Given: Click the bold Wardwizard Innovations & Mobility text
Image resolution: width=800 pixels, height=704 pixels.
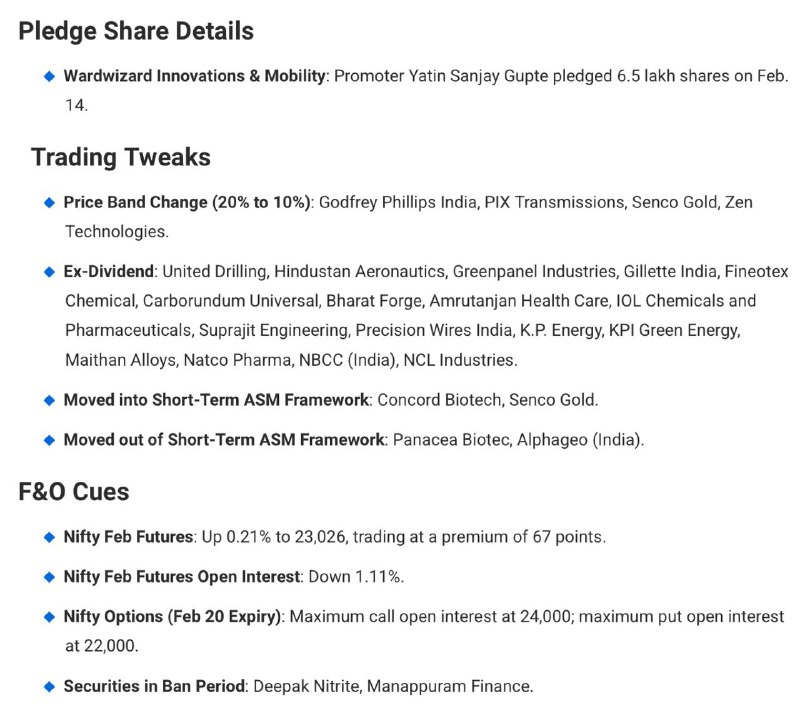Looking at the screenshot, I should (x=194, y=76).
